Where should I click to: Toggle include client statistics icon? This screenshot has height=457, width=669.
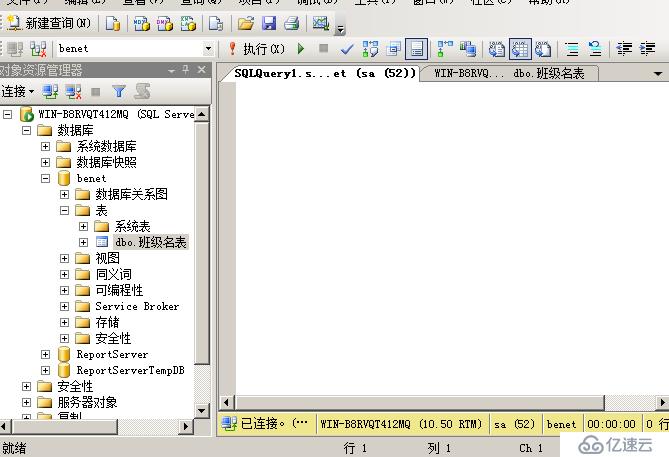click(x=468, y=49)
